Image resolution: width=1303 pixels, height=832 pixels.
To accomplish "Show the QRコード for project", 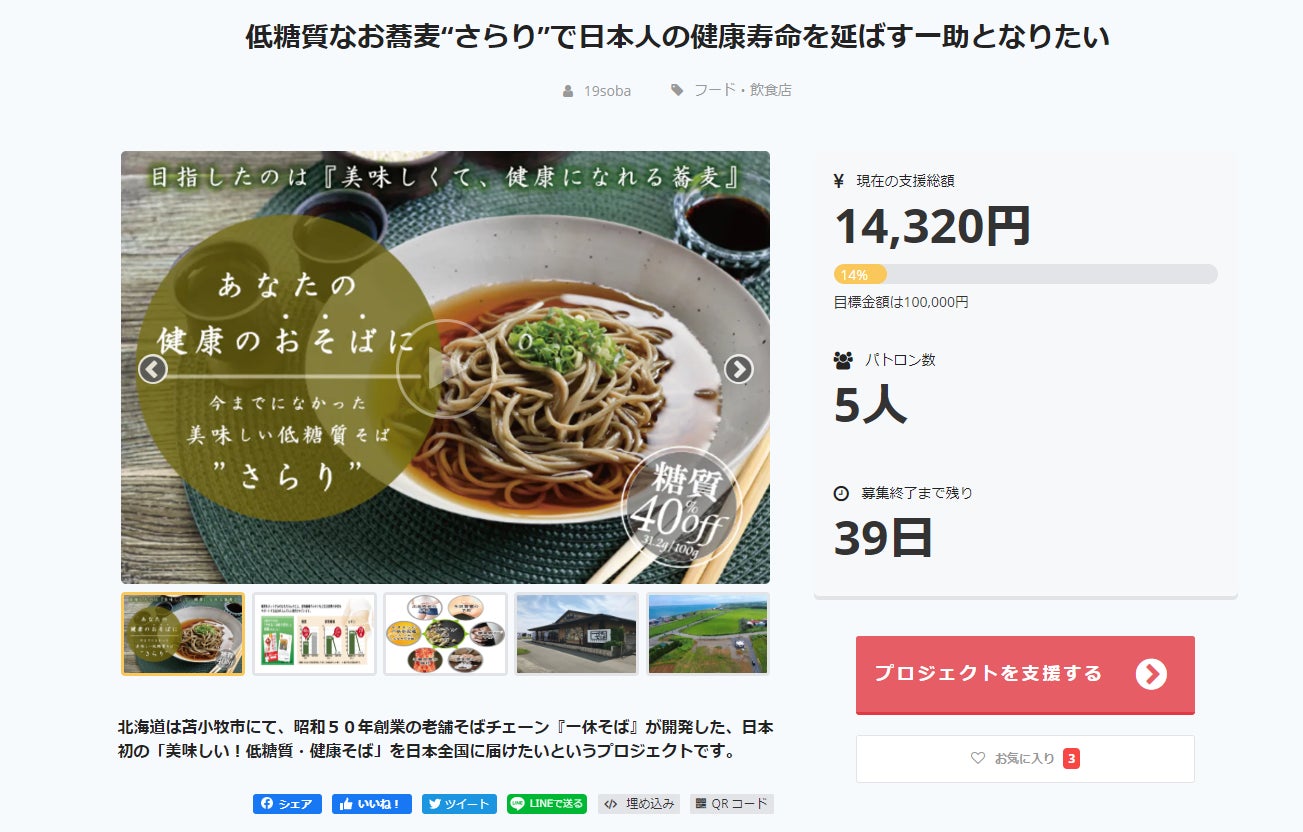I will [731, 804].
